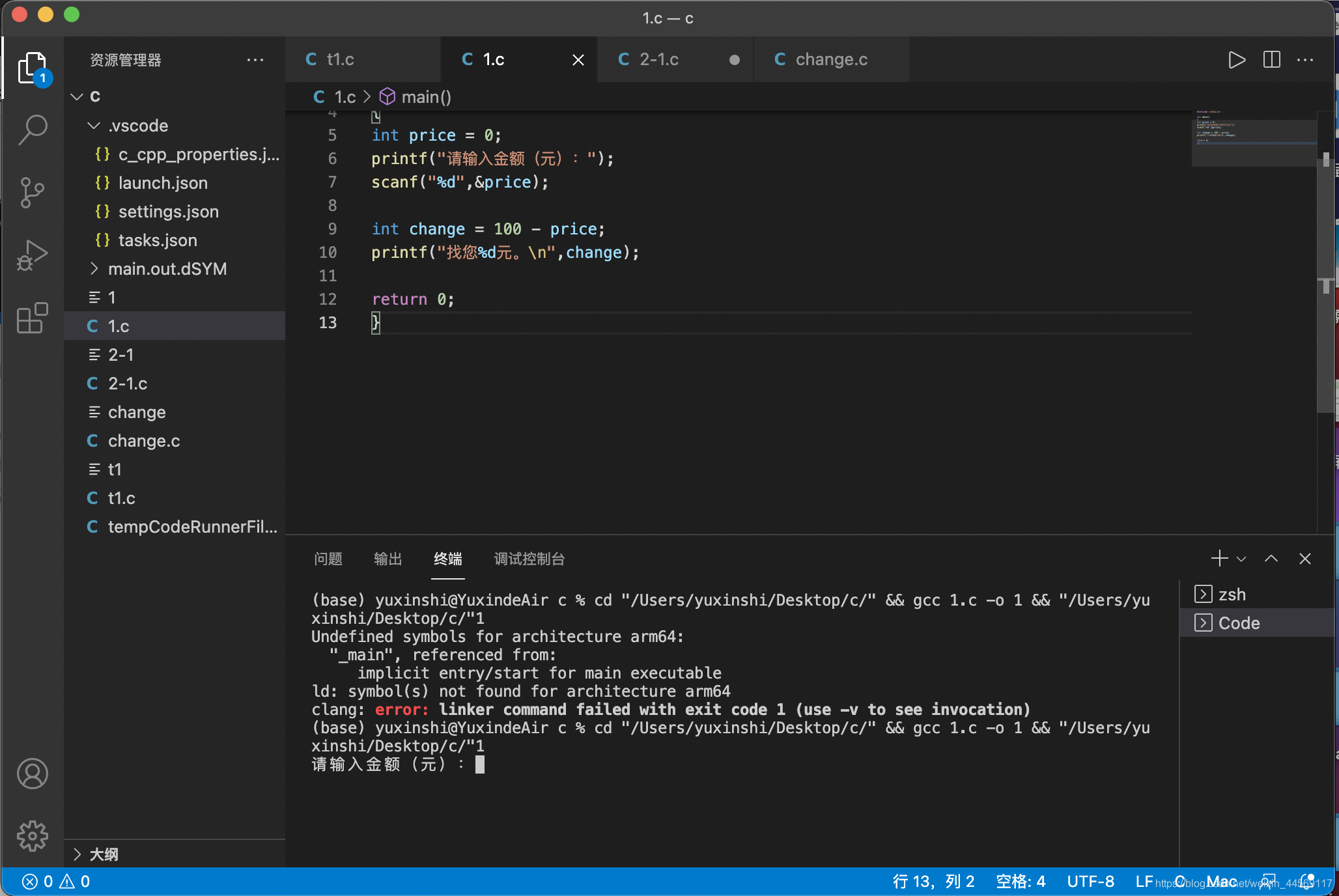Select 1.c in the file explorer
Viewport: 1339px width, 896px height.
coord(175,326)
